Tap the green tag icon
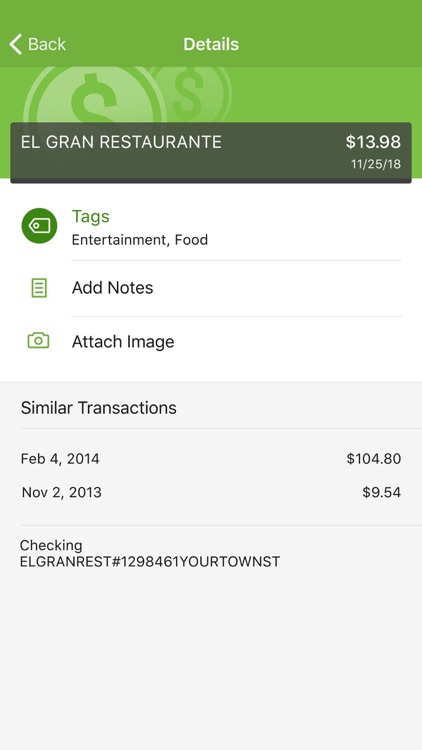This screenshot has width=422, height=750. (39, 226)
